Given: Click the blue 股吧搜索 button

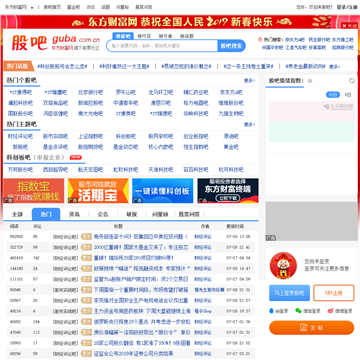Looking at the screenshot, I should [x=231, y=46].
